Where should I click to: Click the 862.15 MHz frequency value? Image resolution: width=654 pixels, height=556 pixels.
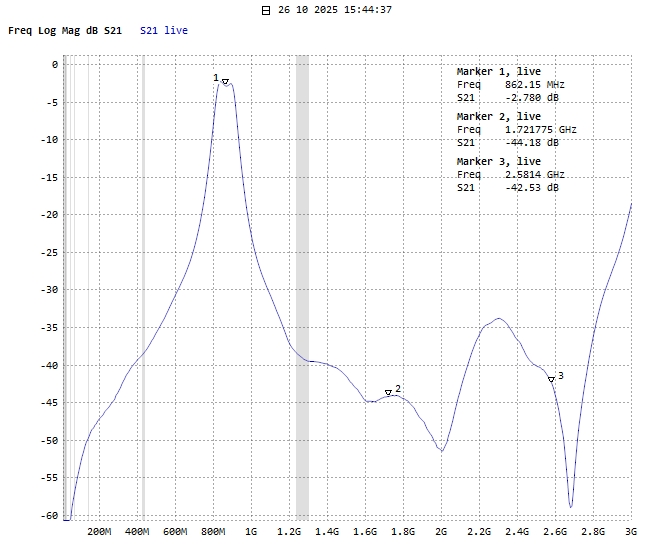[x=535, y=85]
